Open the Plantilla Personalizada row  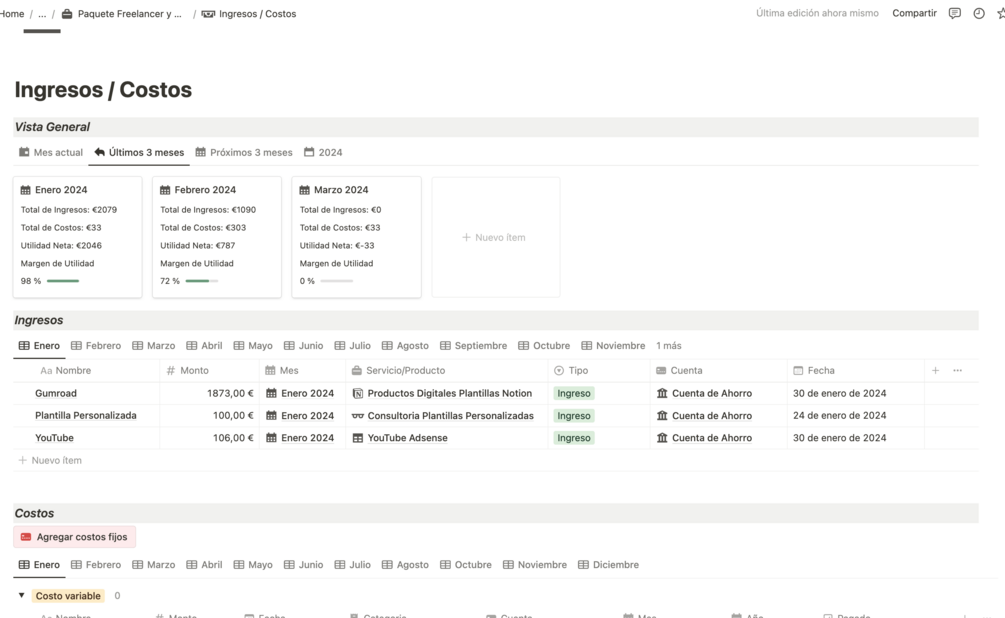(86, 415)
